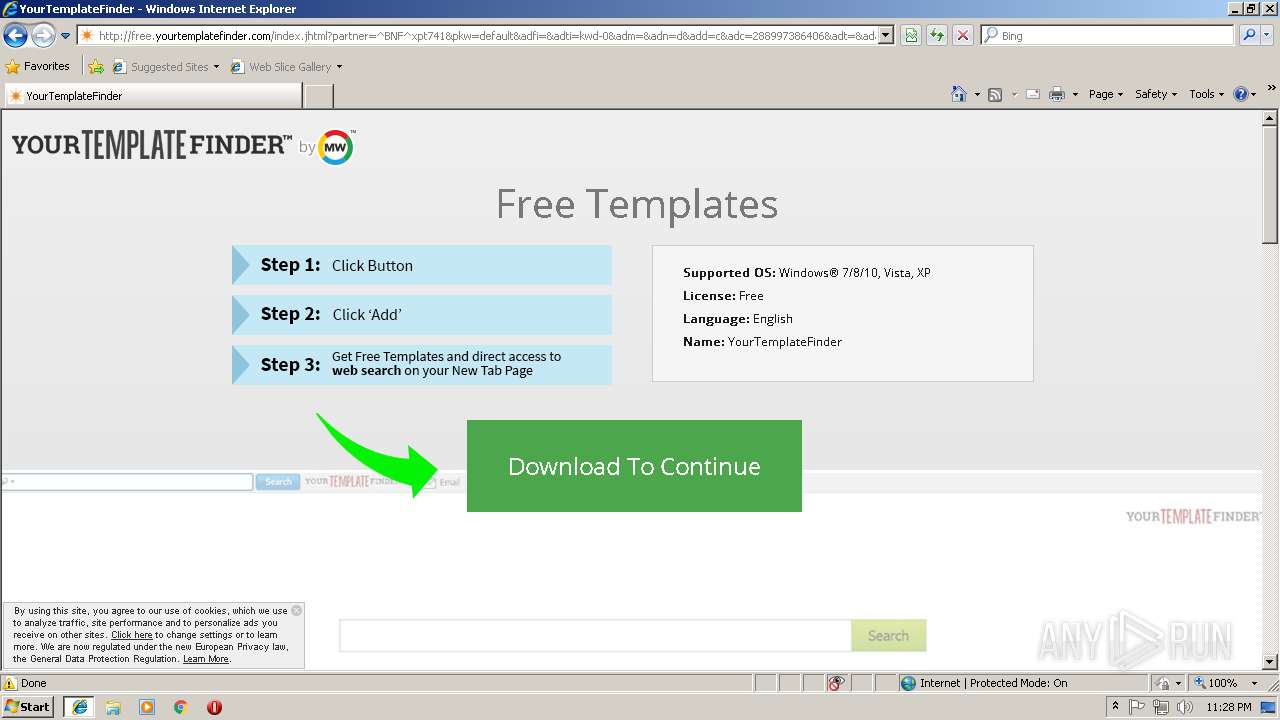Open the recent pages dropdown arrow
1280x720 pixels.
pos(66,36)
